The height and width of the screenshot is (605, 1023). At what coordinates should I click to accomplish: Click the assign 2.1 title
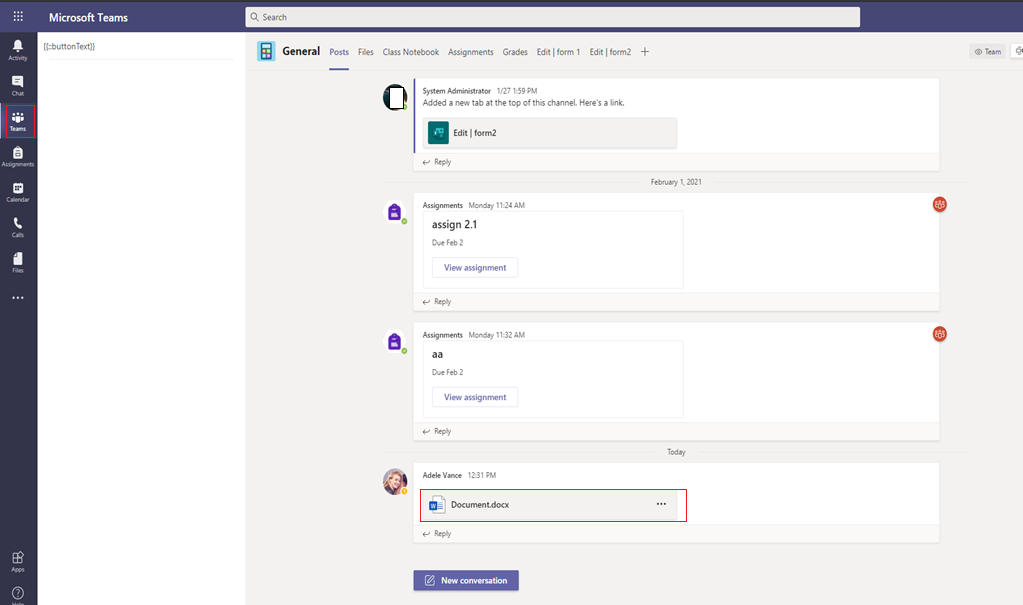[x=454, y=225]
